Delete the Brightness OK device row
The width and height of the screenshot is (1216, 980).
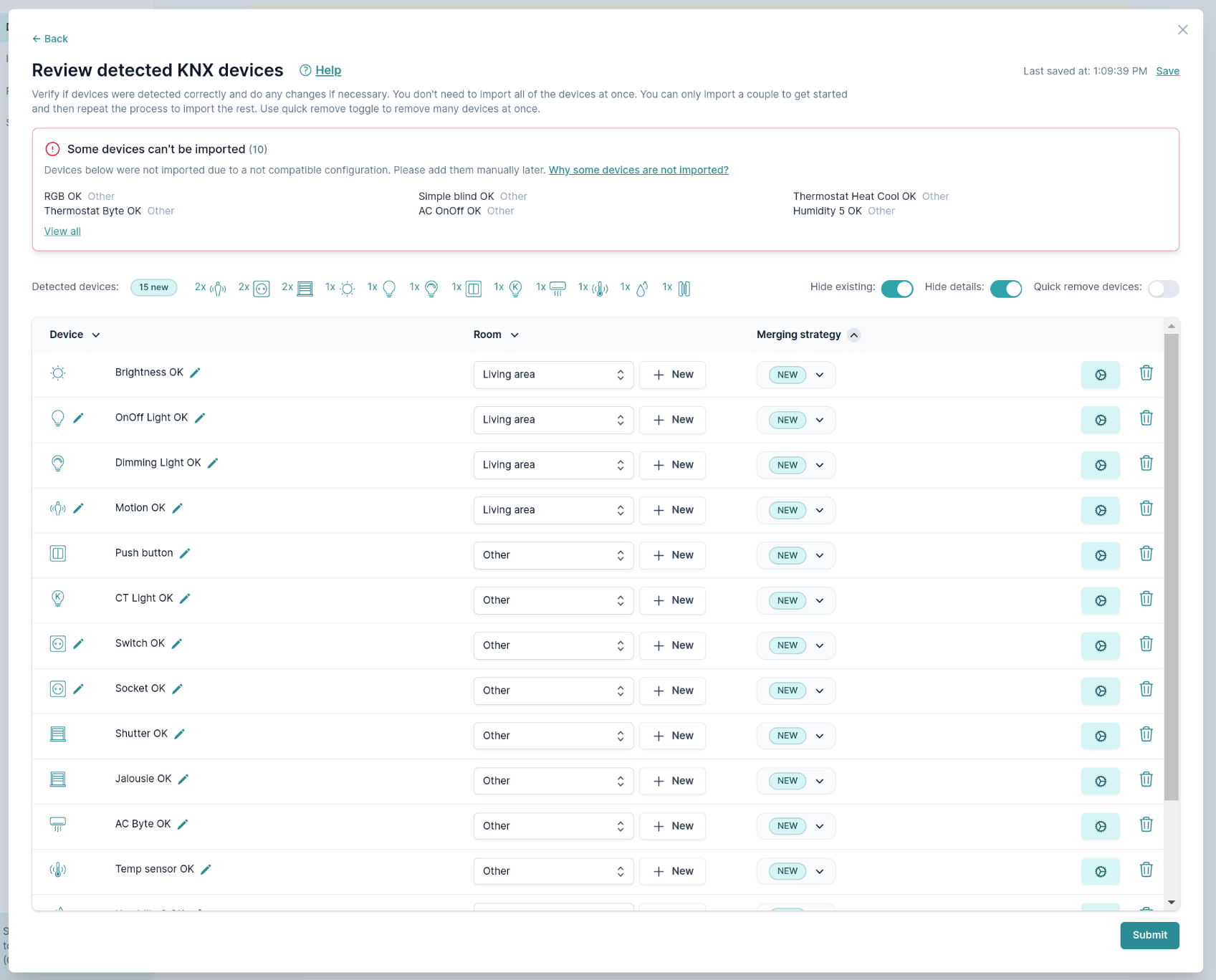click(1146, 373)
